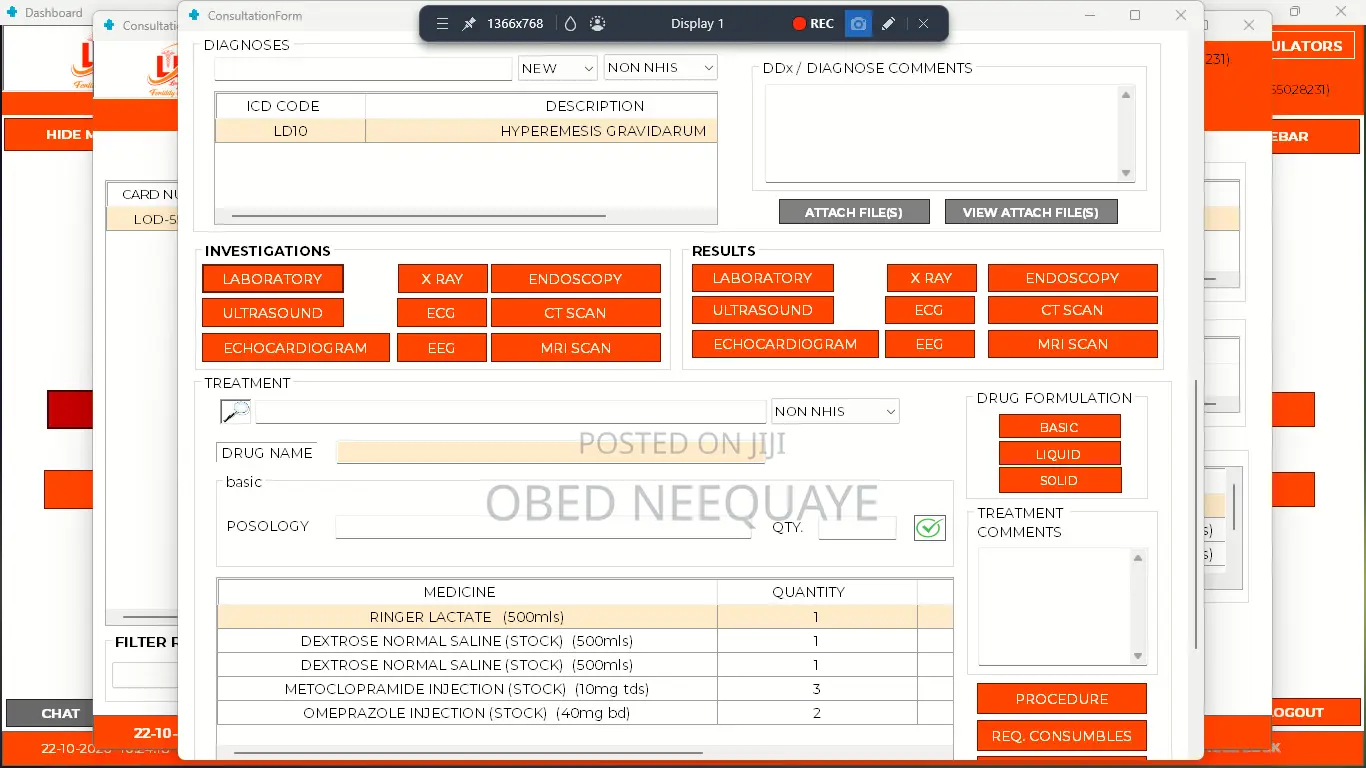
Task: Focus the DRUG NAME input field
Action: pyautogui.click(x=551, y=452)
